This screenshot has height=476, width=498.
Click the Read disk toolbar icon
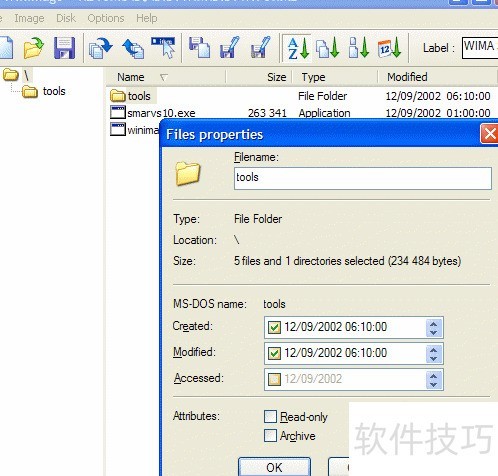click(x=100, y=48)
